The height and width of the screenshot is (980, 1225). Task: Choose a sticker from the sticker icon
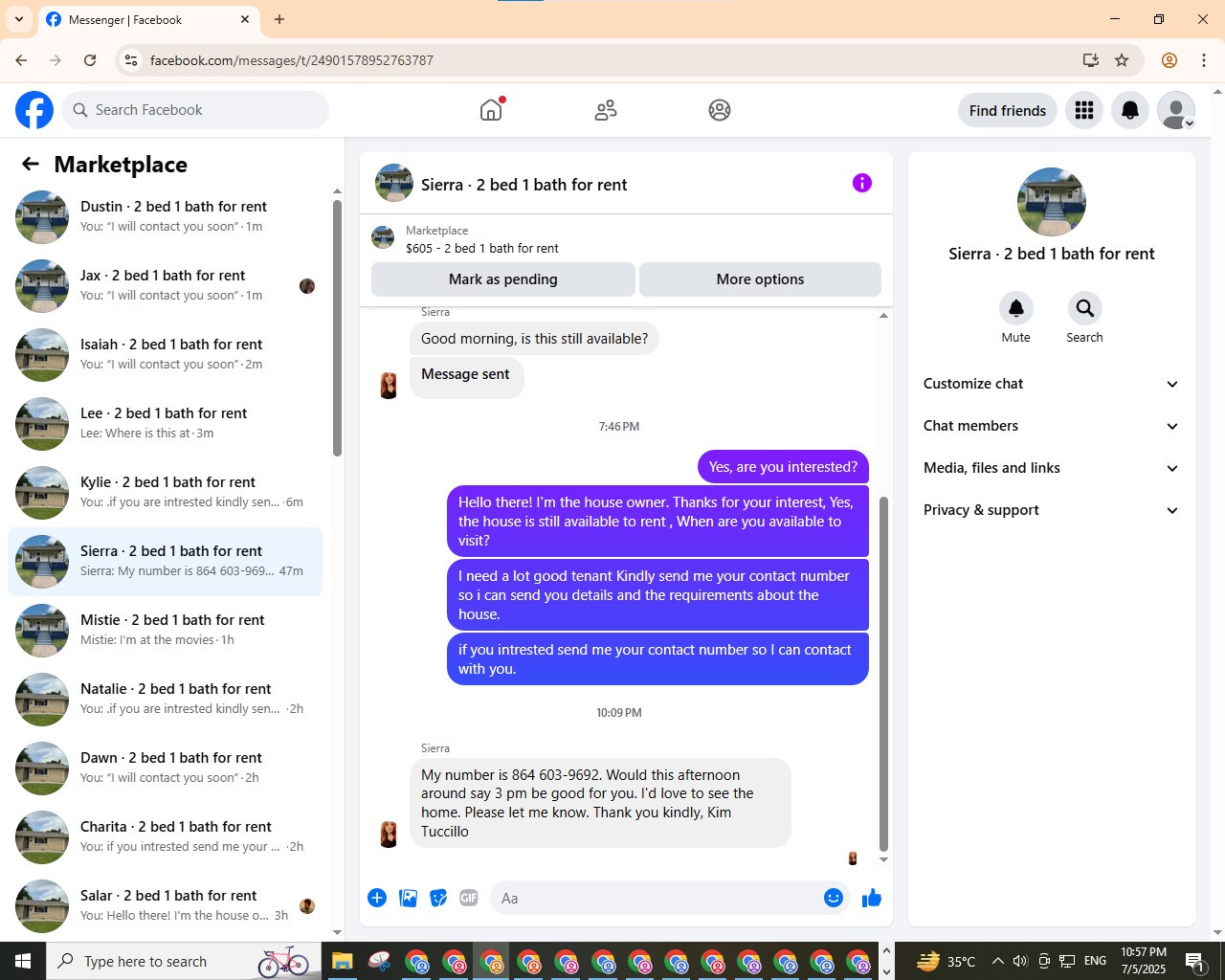pyautogui.click(x=438, y=898)
